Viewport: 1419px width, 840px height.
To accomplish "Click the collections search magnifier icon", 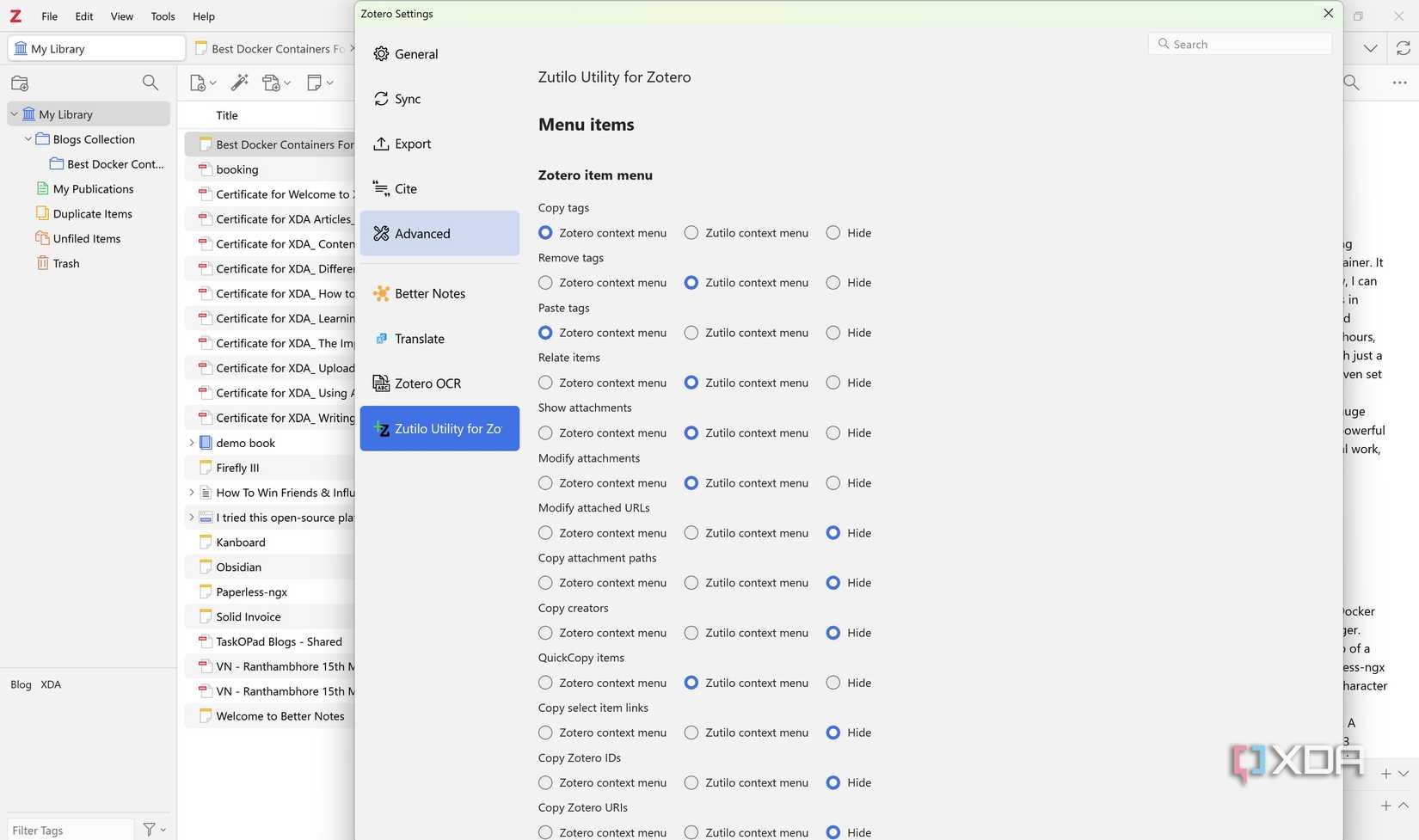I will click(x=150, y=83).
